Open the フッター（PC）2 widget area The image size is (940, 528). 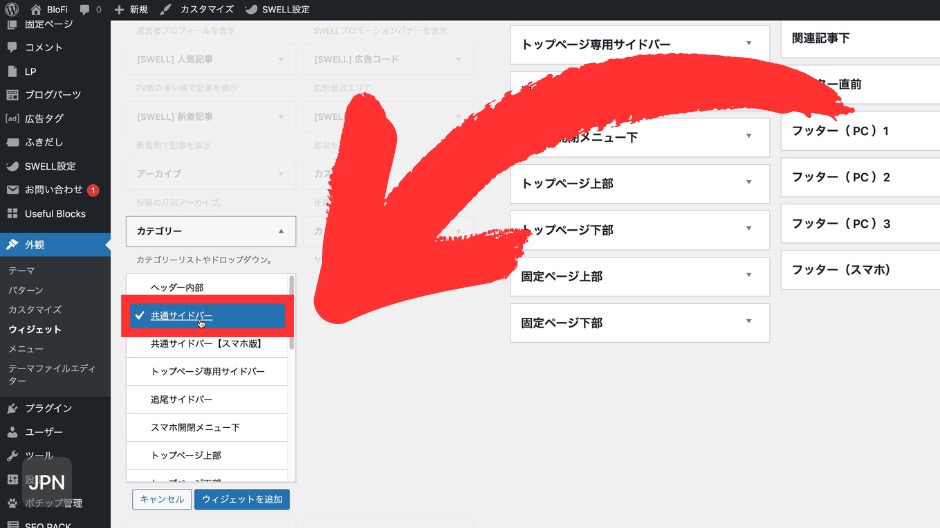[860, 177]
